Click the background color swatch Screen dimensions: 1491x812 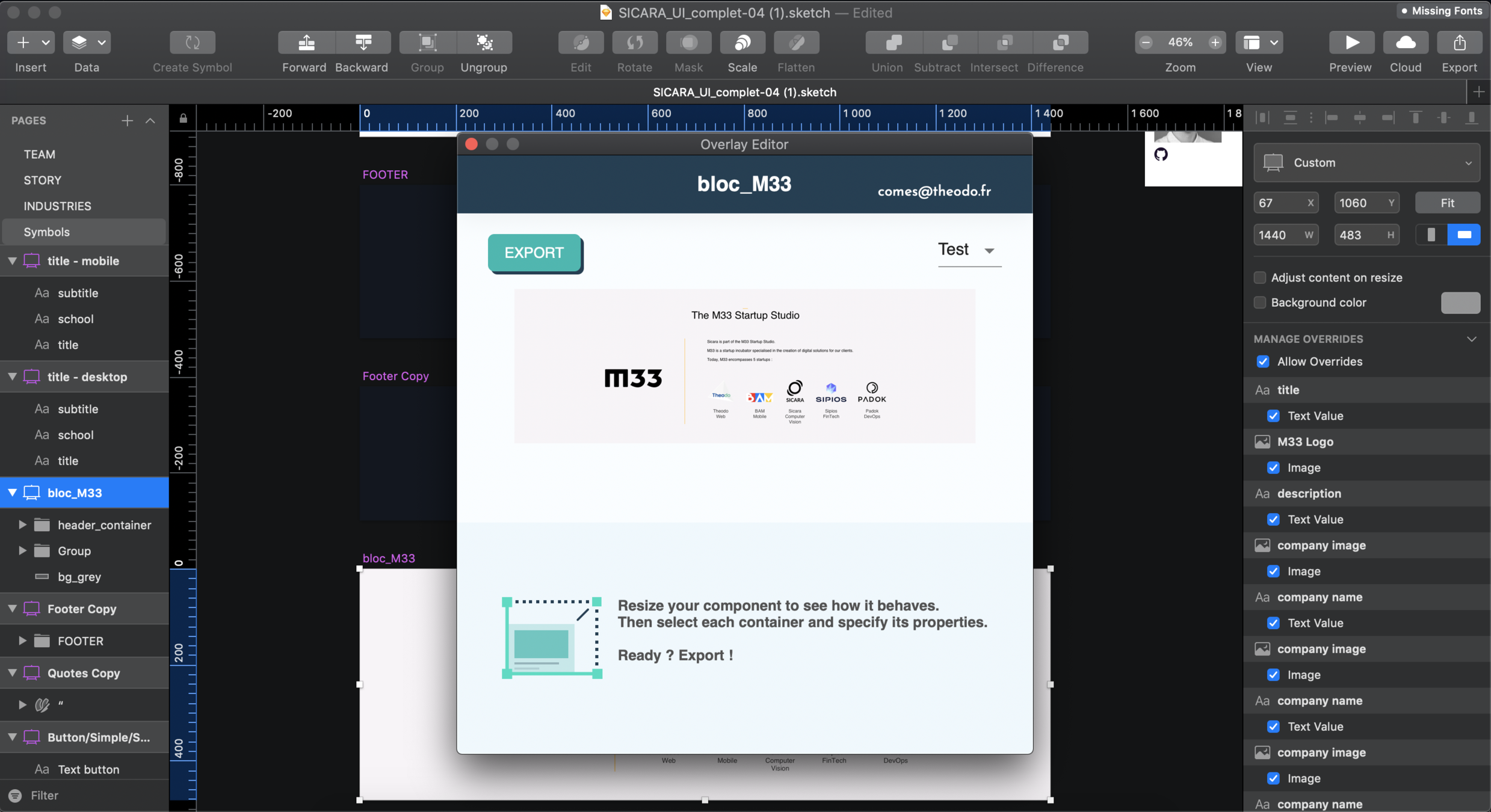click(1460, 303)
